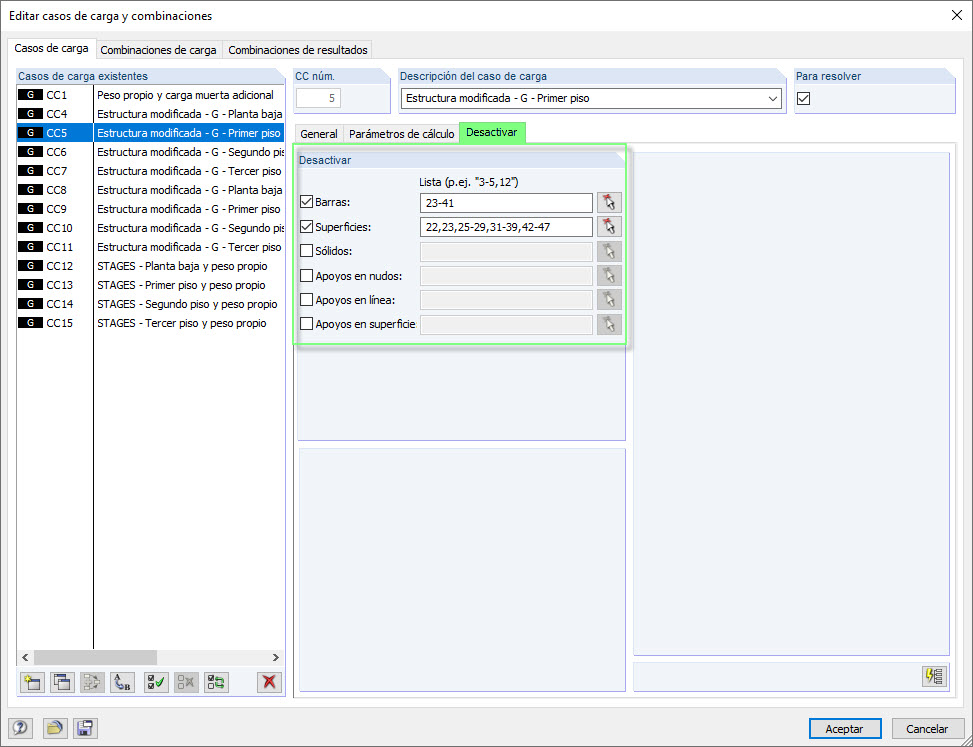Toggle the Para resolver checkbox
Image resolution: width=973 pixels, height=747 pixels.
click(804, 99)
